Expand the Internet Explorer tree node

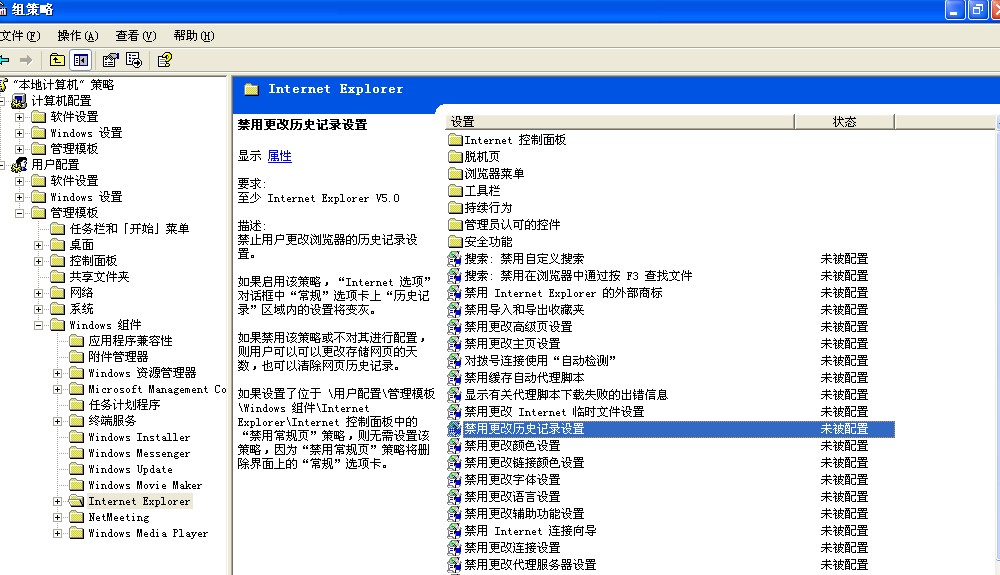point(57,501)
